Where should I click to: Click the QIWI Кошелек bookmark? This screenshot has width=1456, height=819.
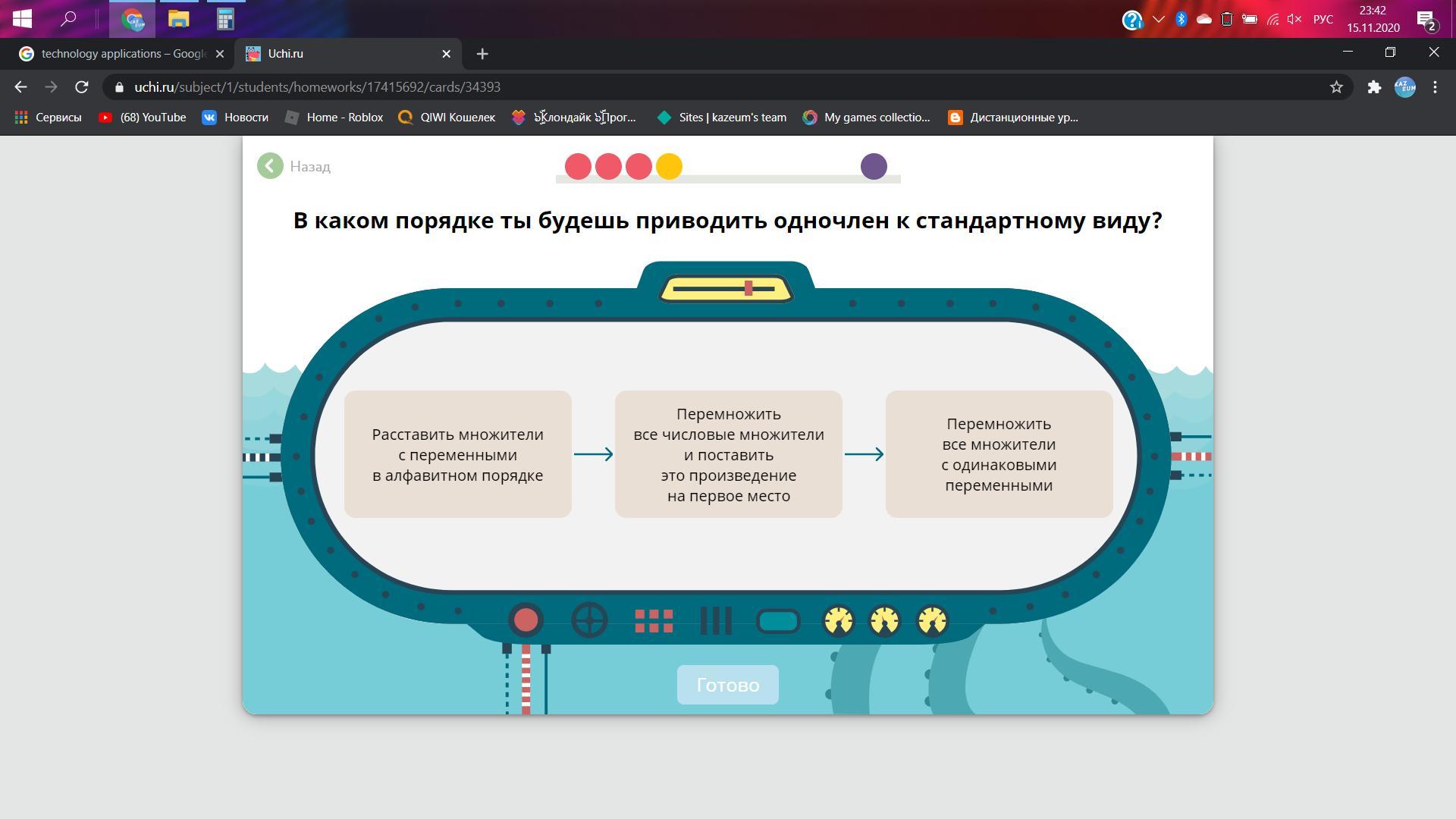(x=456, y=117)
